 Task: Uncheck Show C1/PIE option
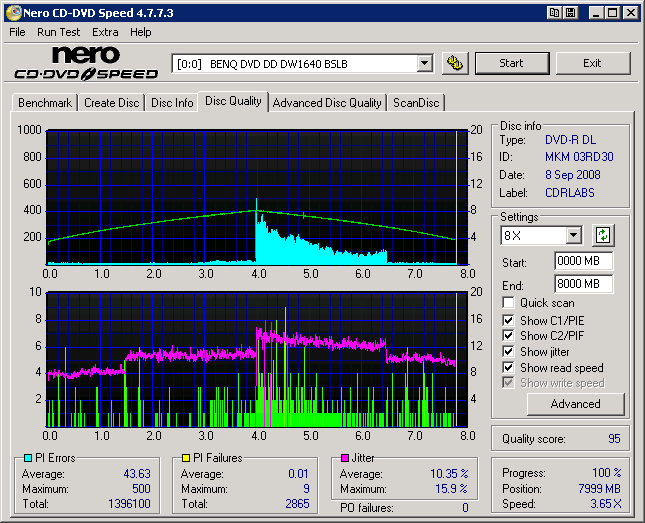click(x=509, y=320)
